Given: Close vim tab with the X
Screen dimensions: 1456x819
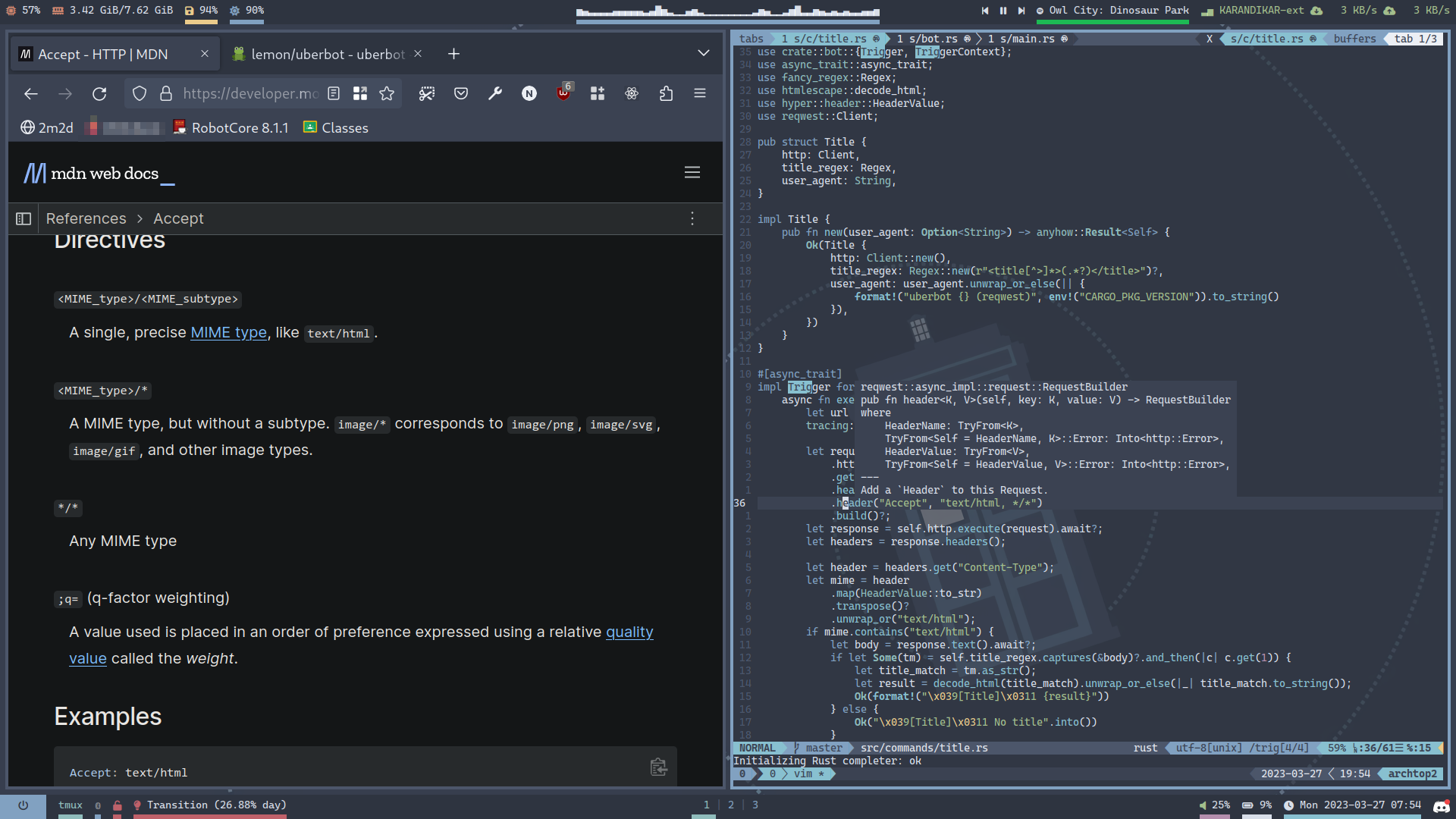Looking at the screenshot, I should pos(1209,39).
